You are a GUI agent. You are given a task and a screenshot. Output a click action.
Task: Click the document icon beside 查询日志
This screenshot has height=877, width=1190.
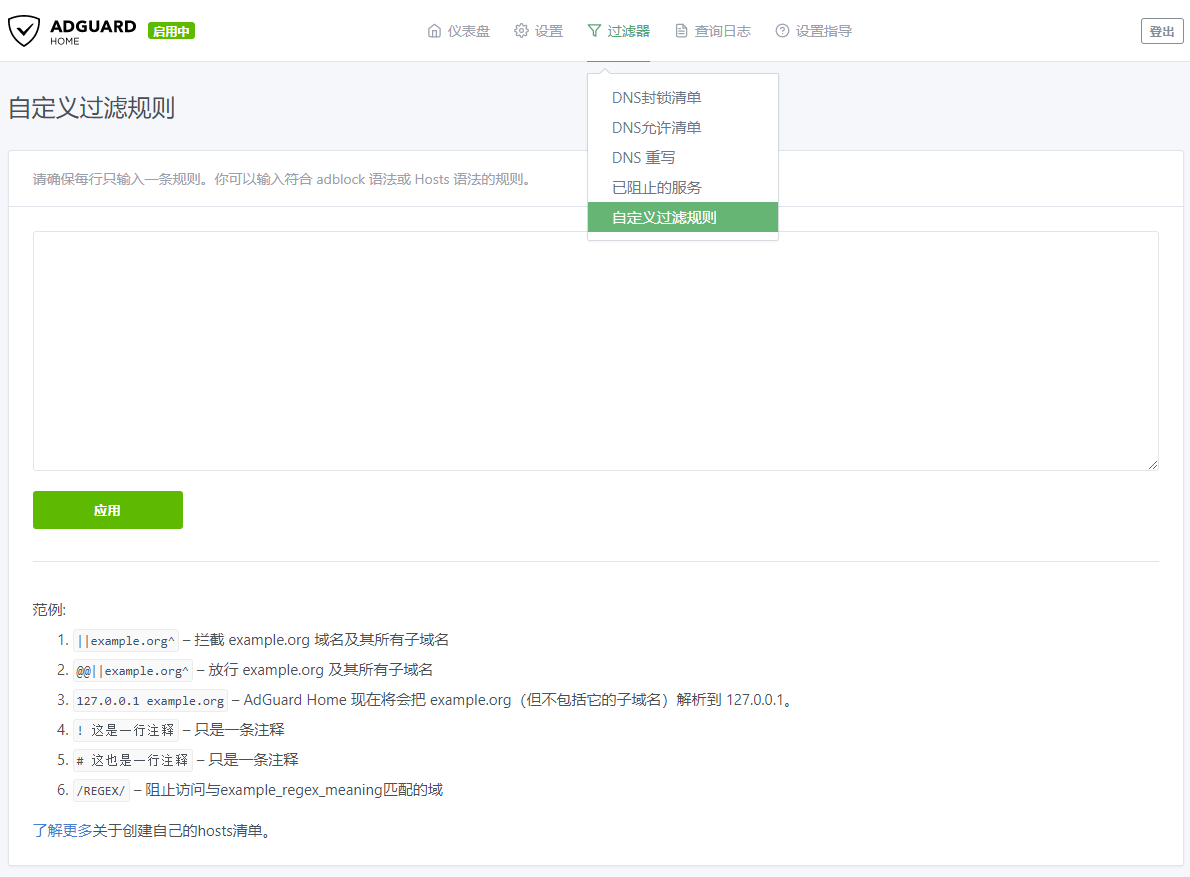pyautogui.click(x=681, y=31)
